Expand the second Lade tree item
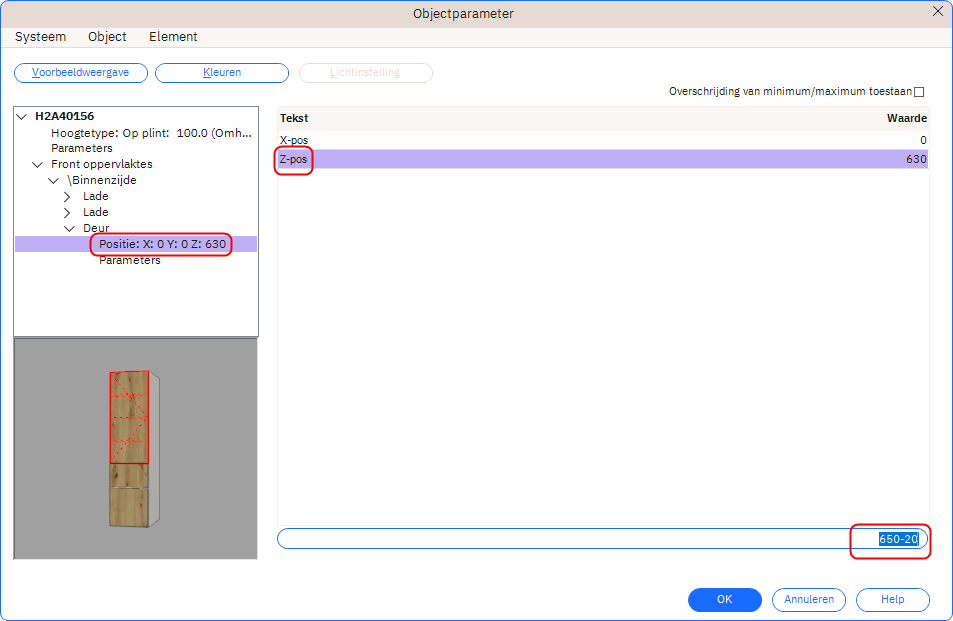 click(x=68, y=212)
